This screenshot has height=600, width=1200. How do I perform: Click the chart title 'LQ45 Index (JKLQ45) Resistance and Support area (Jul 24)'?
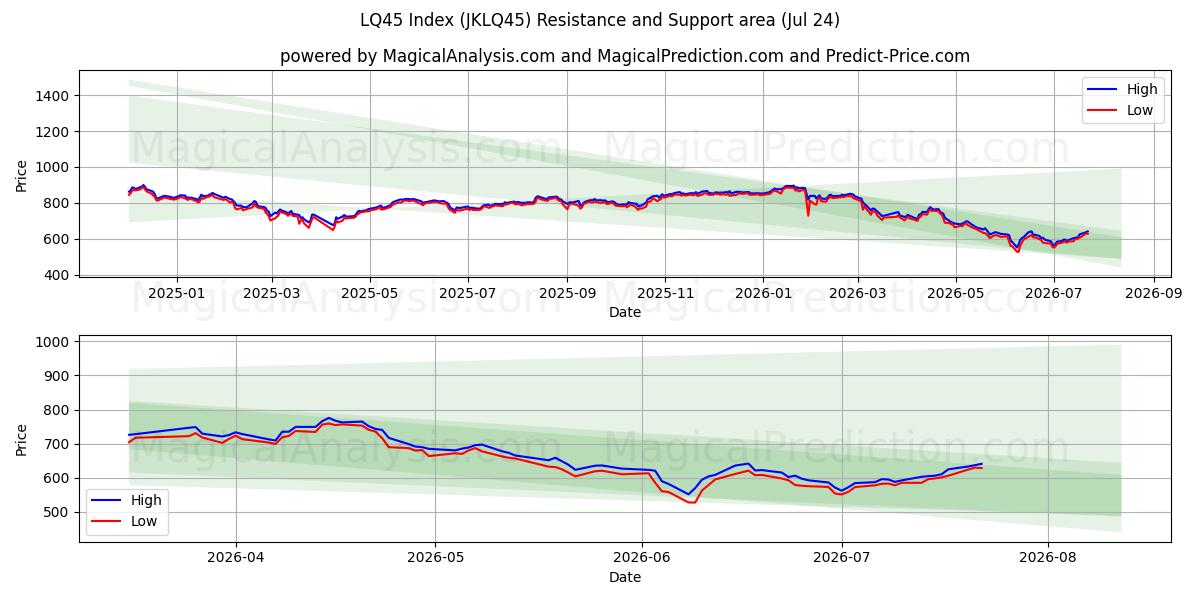[x=600, y=20]
